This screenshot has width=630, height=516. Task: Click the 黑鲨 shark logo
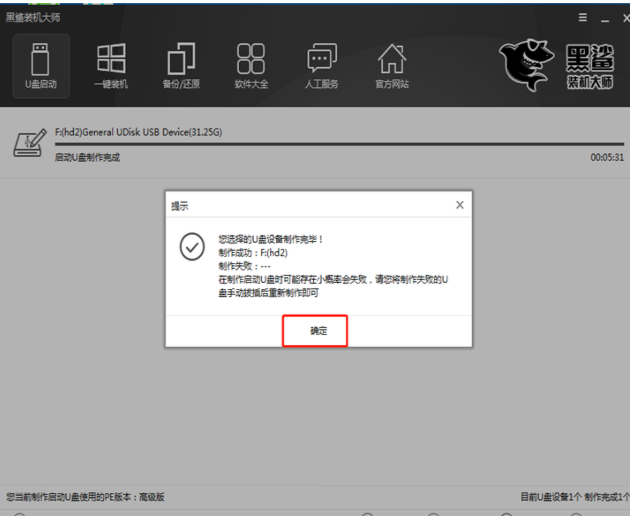tap(526, 65)
